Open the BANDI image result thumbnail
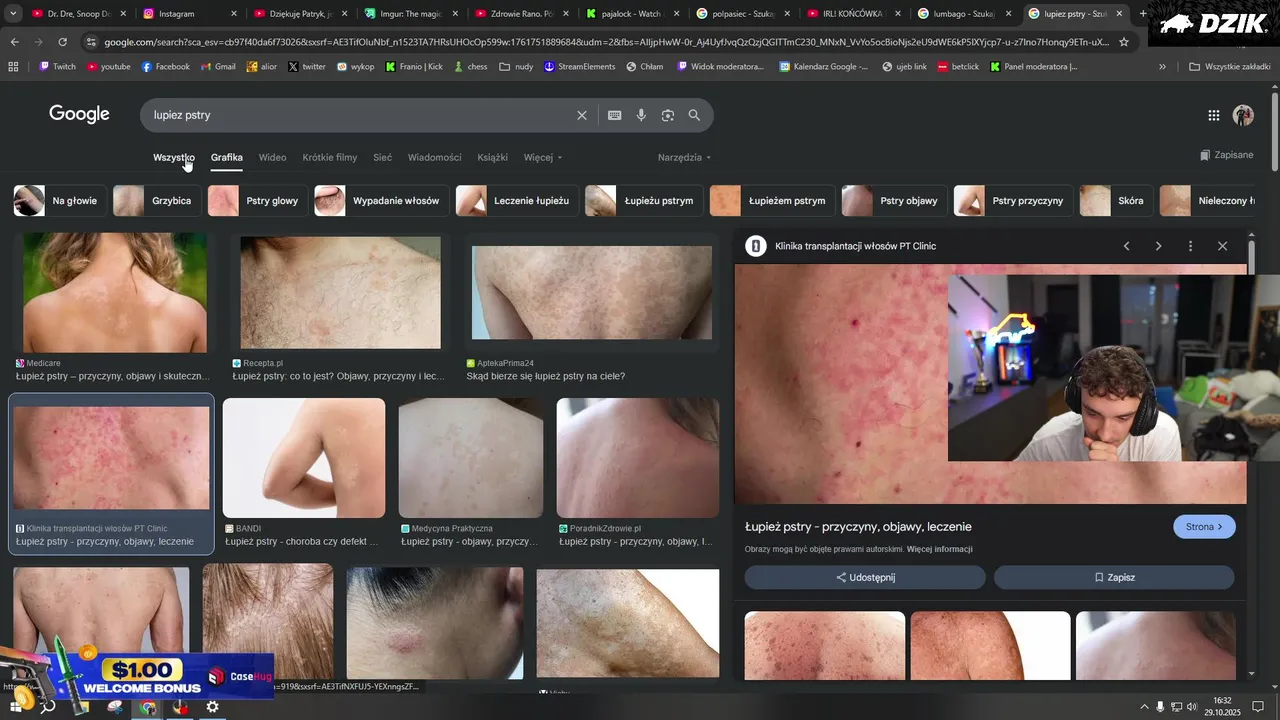 pos(304,458)
